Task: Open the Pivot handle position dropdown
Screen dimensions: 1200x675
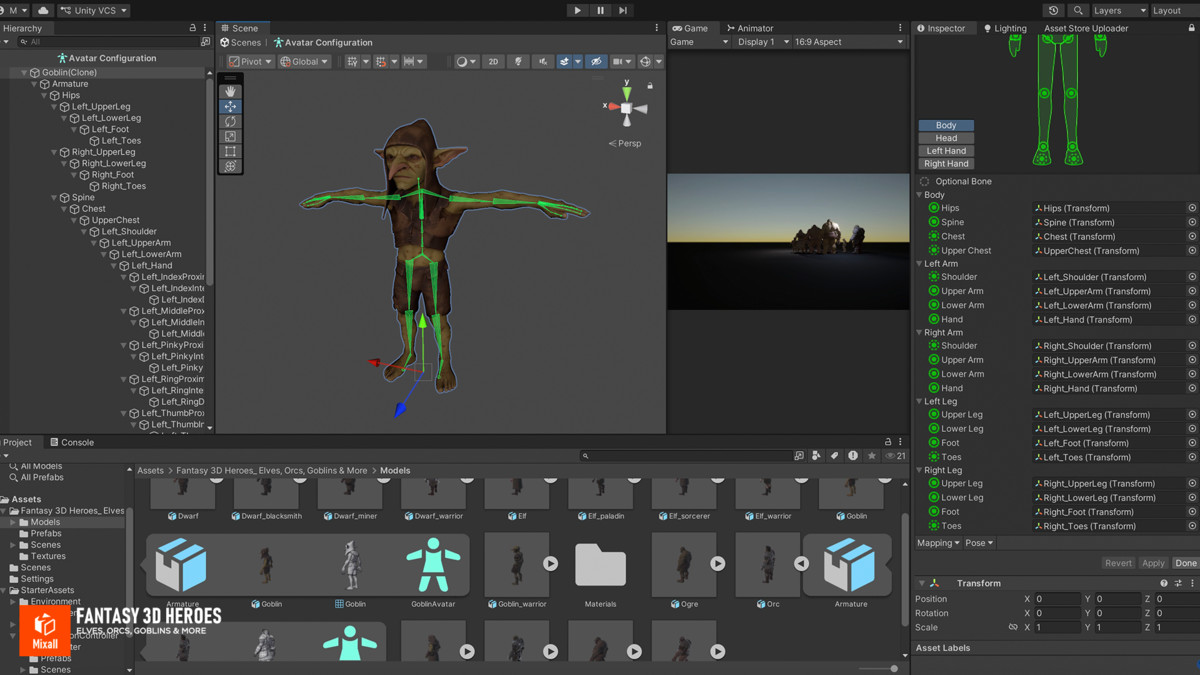Action: 250,62
